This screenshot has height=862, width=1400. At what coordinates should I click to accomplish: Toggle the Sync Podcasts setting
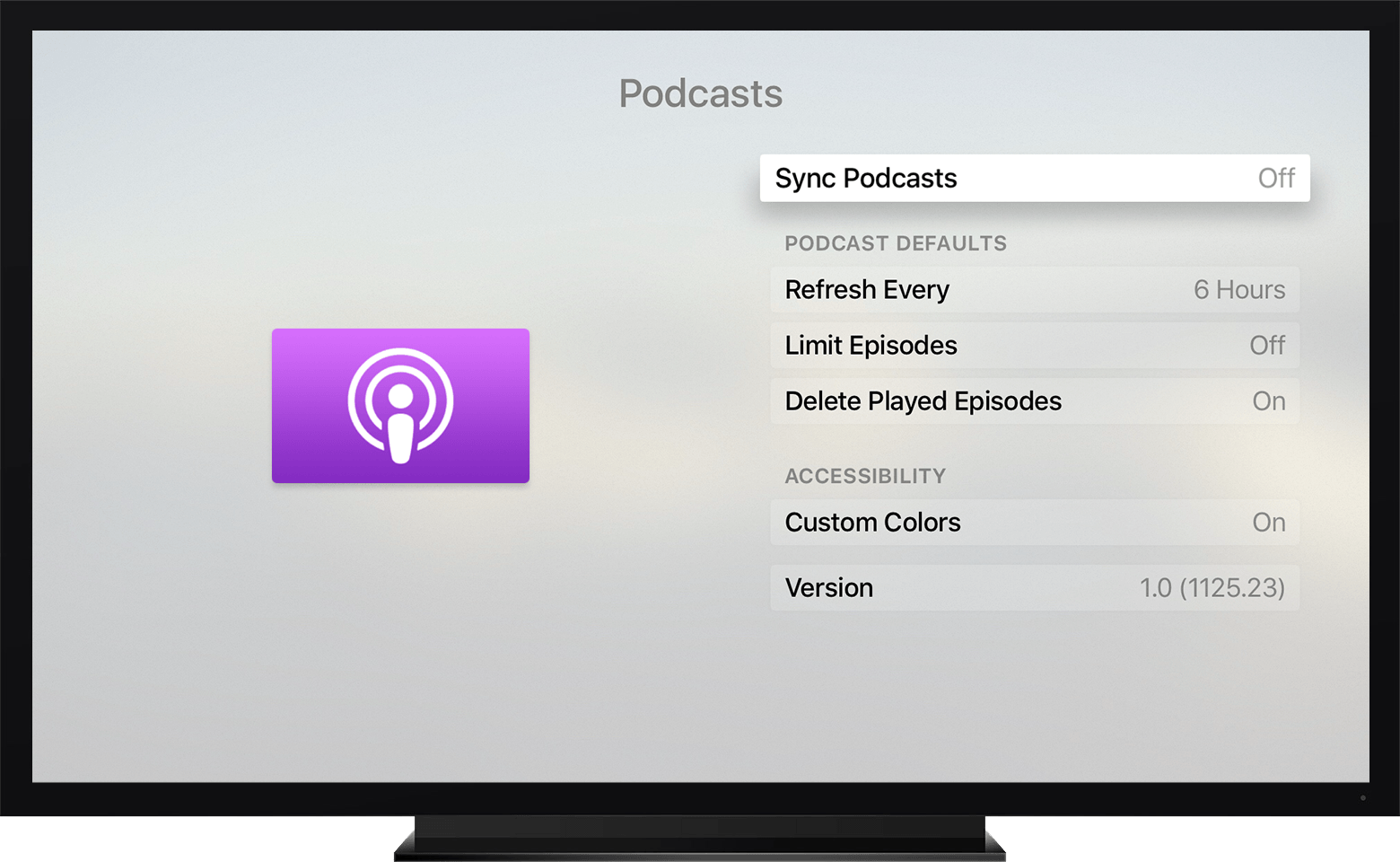click(1035, 178)
